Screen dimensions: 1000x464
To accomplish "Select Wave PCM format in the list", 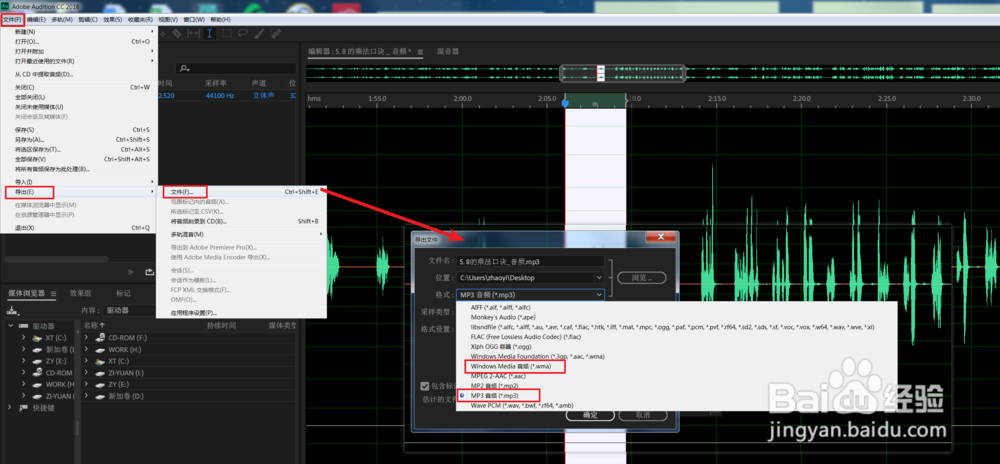I will [x=522, y=405].
